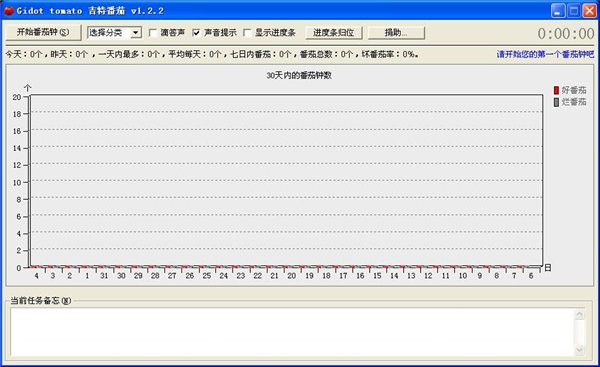Click the y-axis value 20

coord(16,97)
